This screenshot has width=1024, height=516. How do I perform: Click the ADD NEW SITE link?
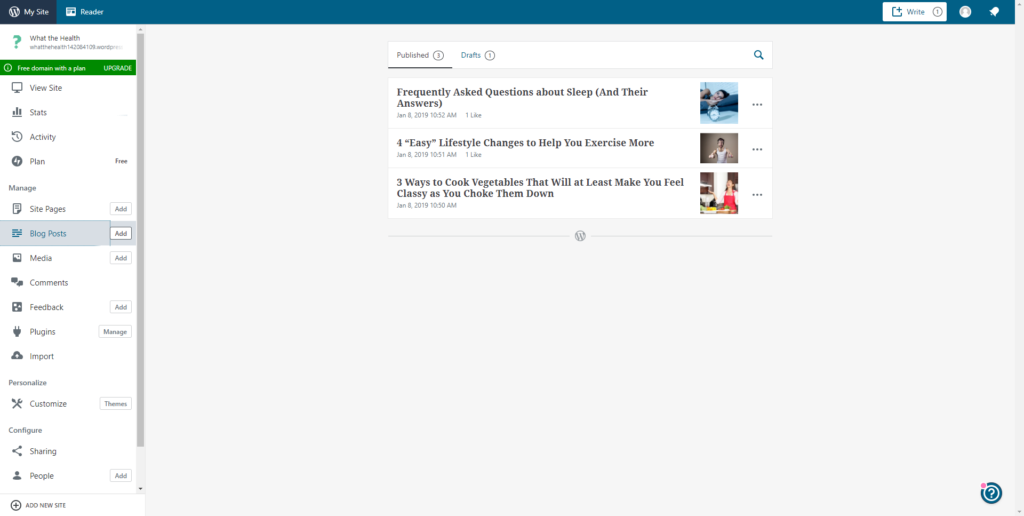[x=46, y=506]
